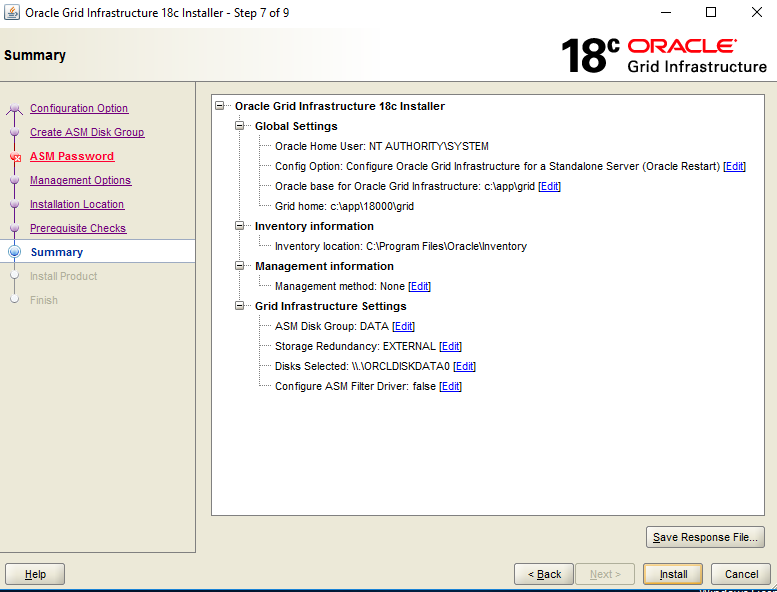This screenshot has width=777, height=592.
Task: Click the current Summary step bullet
Action: (x=15, y=252)
